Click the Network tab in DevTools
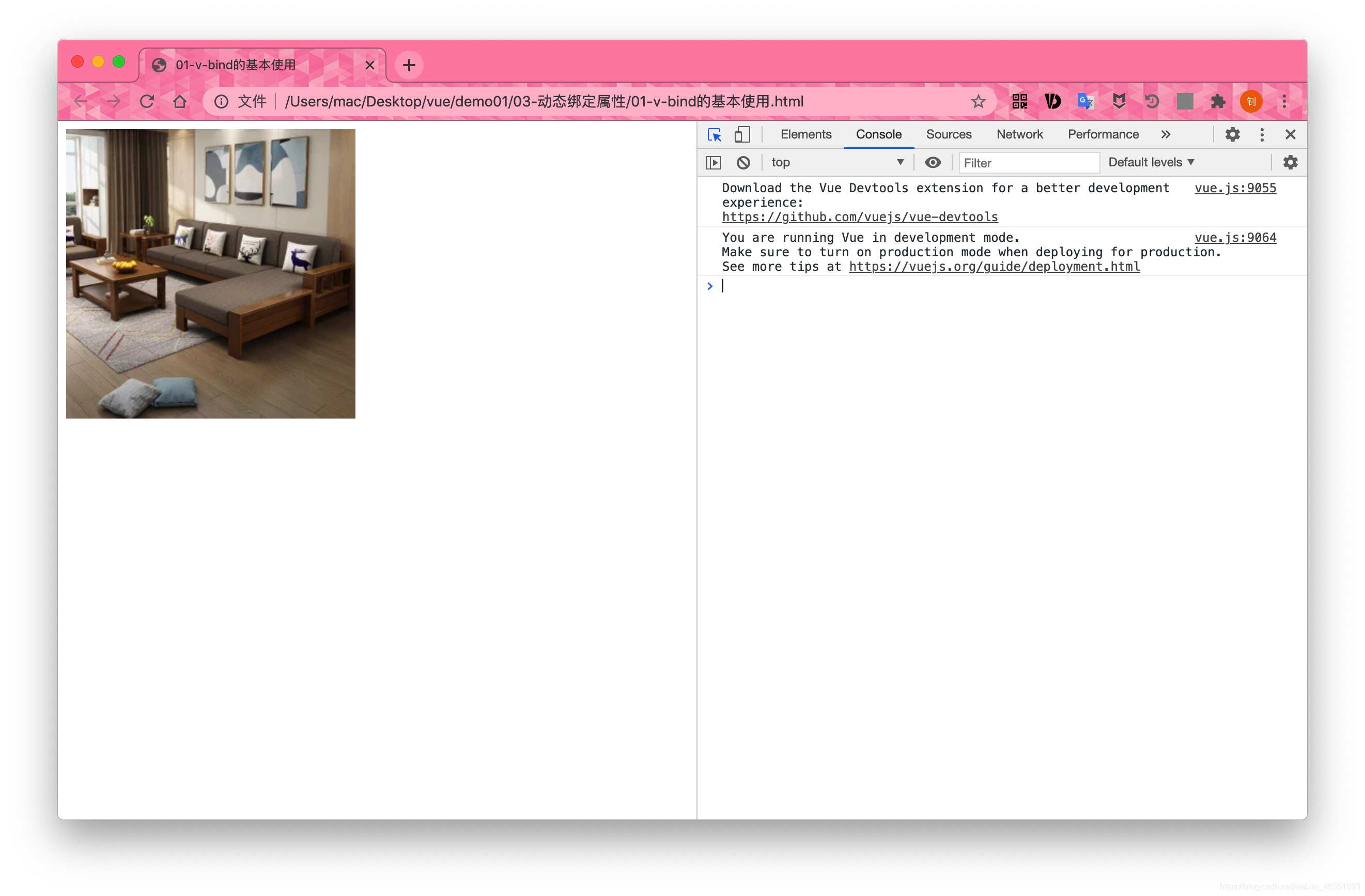 [1019, 134]
